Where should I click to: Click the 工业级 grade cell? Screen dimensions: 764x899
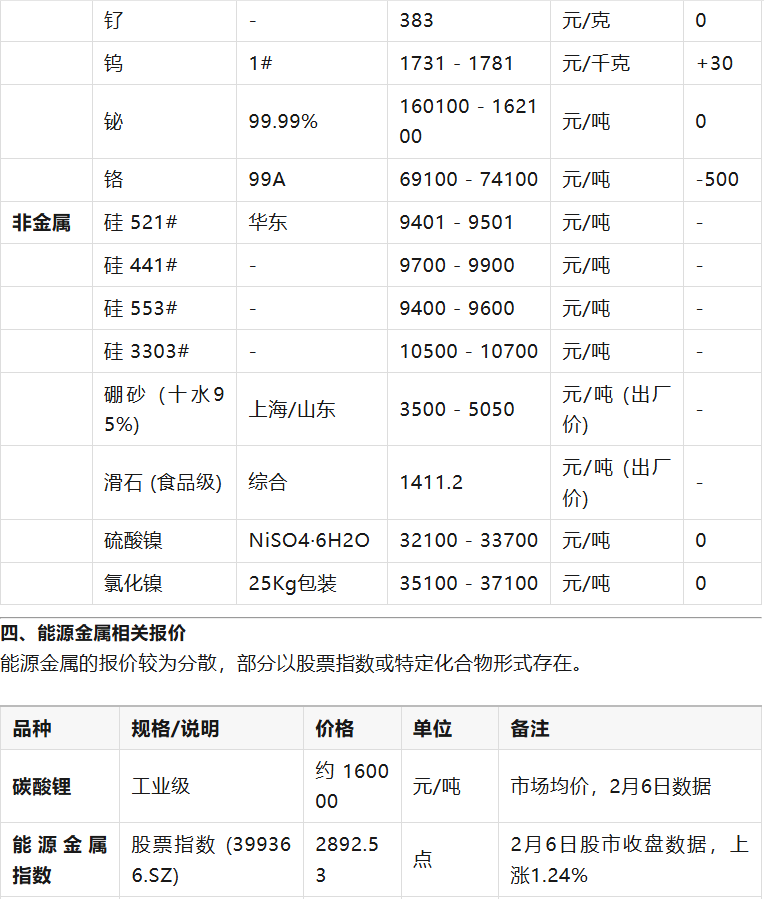[x=160, y=787]
